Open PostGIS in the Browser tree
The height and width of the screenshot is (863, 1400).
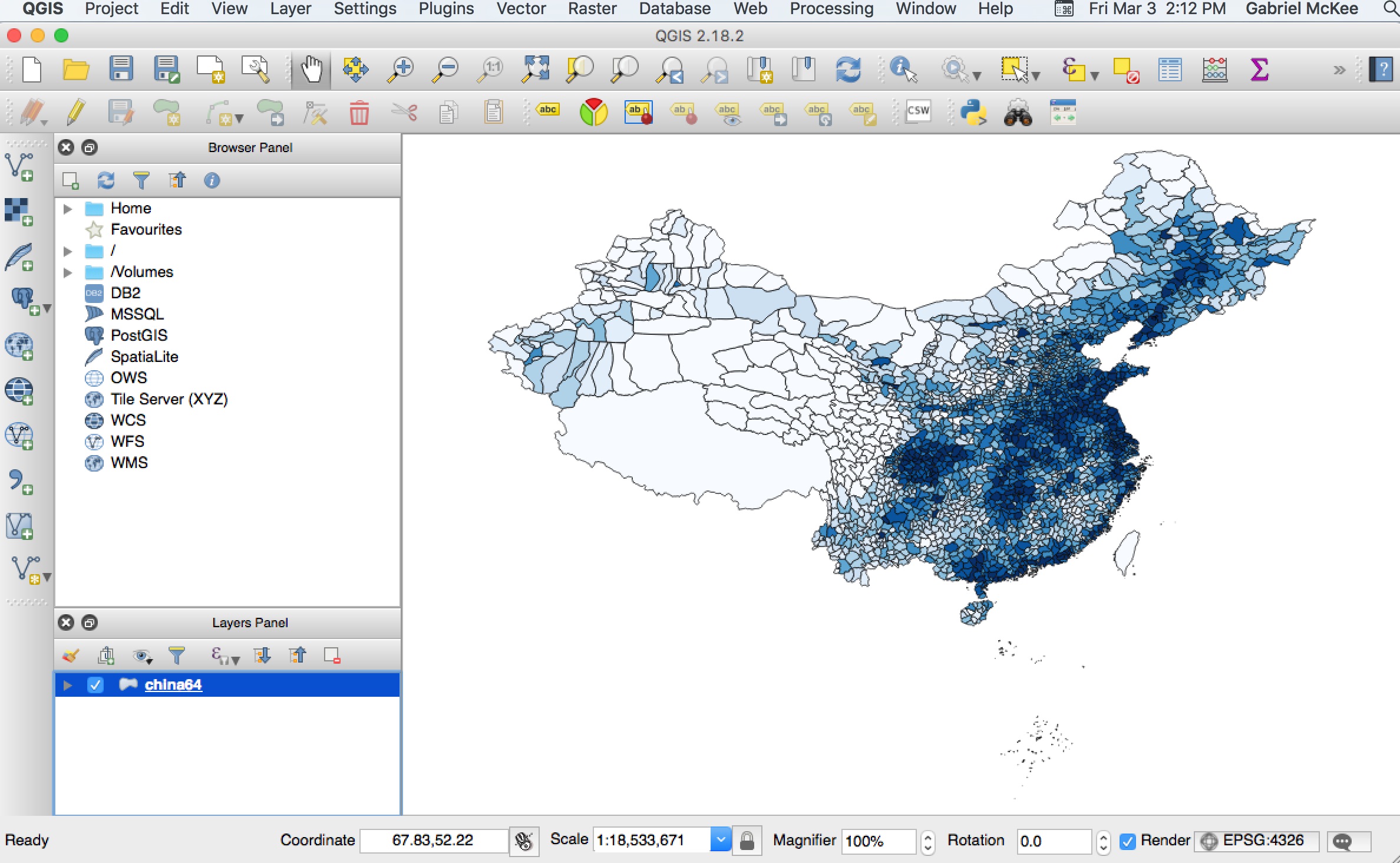coord(139,335)
